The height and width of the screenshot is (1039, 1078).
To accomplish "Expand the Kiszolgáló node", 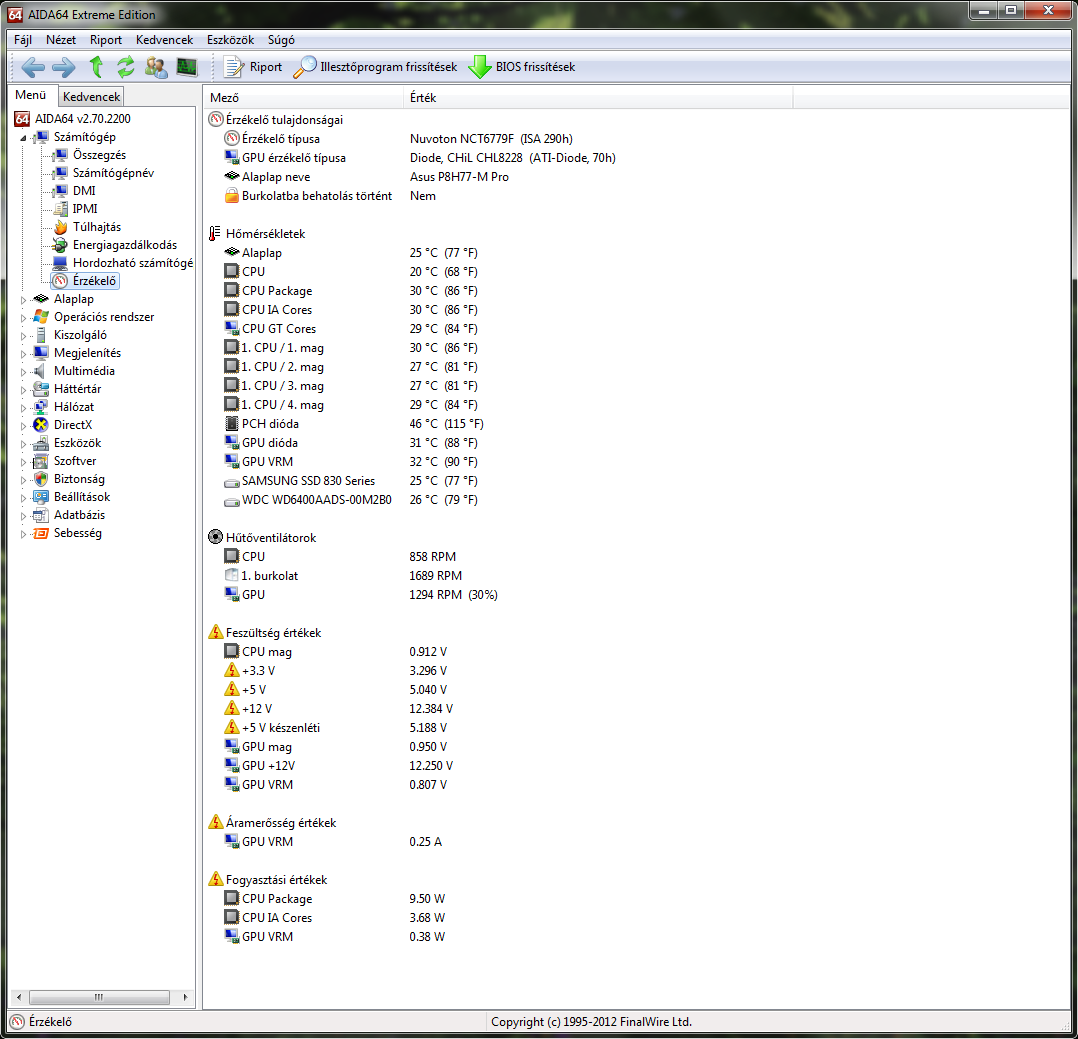I will coord(23,336).
